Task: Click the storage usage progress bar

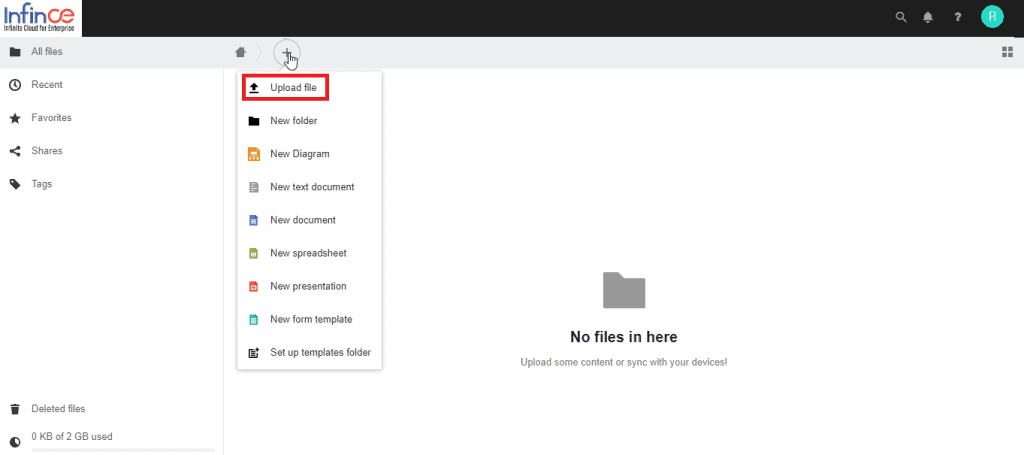Action: pyautogui.click(x=122, y=450)
